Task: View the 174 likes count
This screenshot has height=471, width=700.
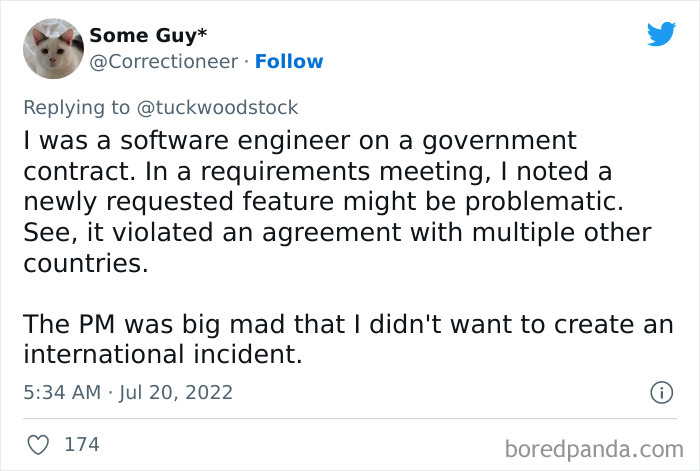Action: (81, 443)
